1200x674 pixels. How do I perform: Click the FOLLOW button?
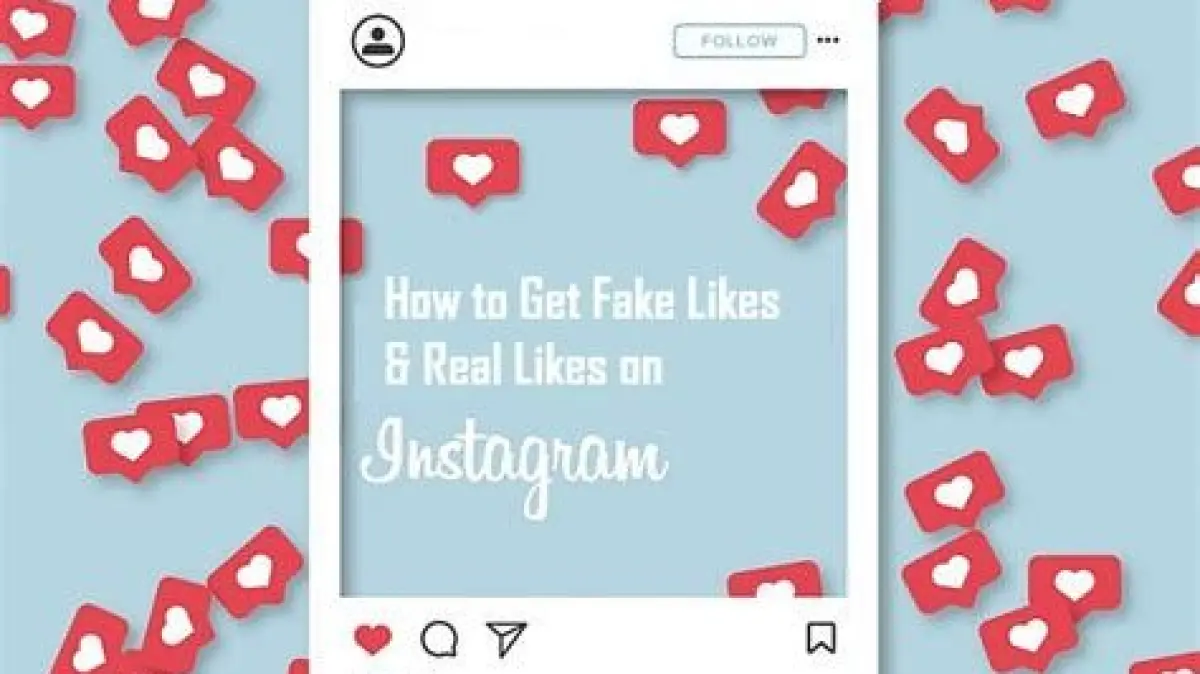[739, 41]
